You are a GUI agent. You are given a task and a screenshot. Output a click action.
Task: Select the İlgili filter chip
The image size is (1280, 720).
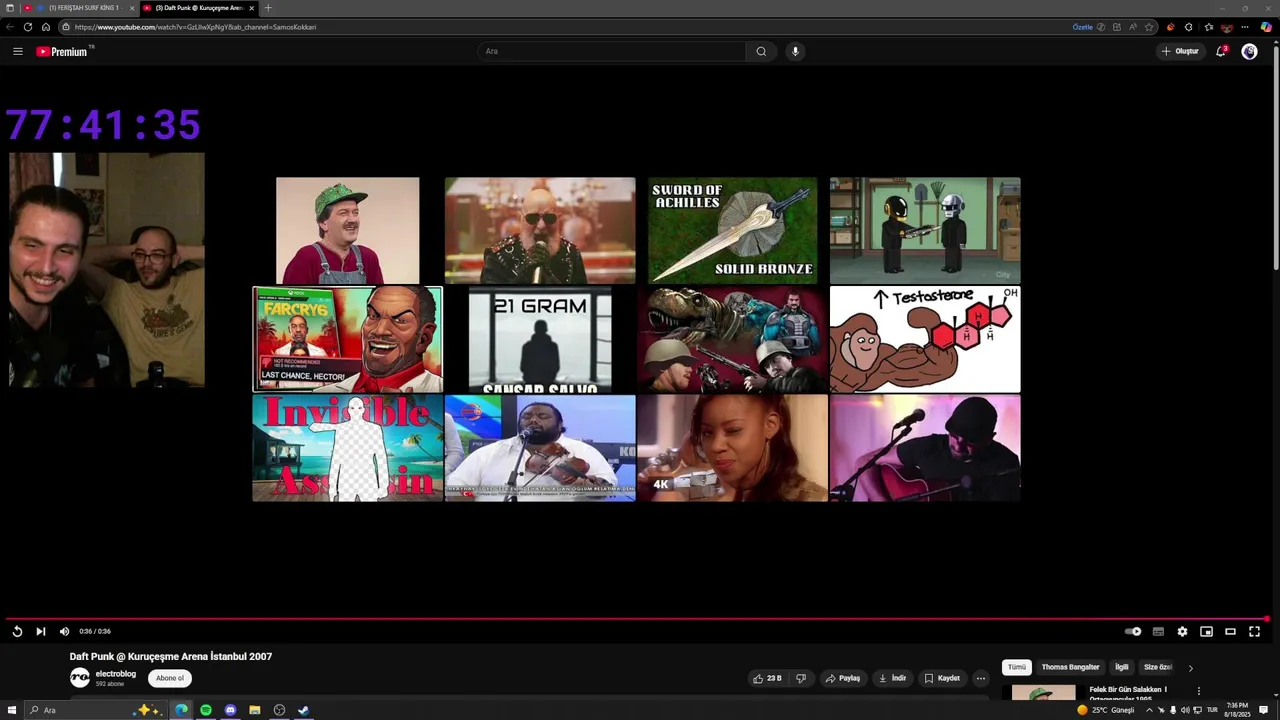pyautogui.click(x=1122, y=667)
